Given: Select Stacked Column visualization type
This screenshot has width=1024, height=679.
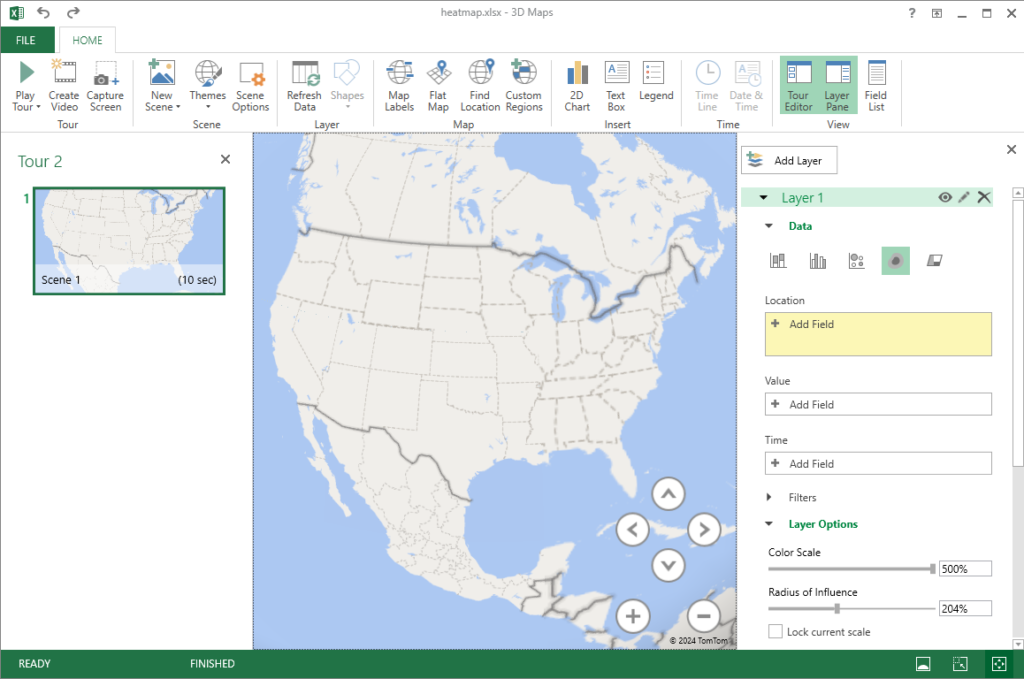Looking at the screenshot, I should pos(778,261).
